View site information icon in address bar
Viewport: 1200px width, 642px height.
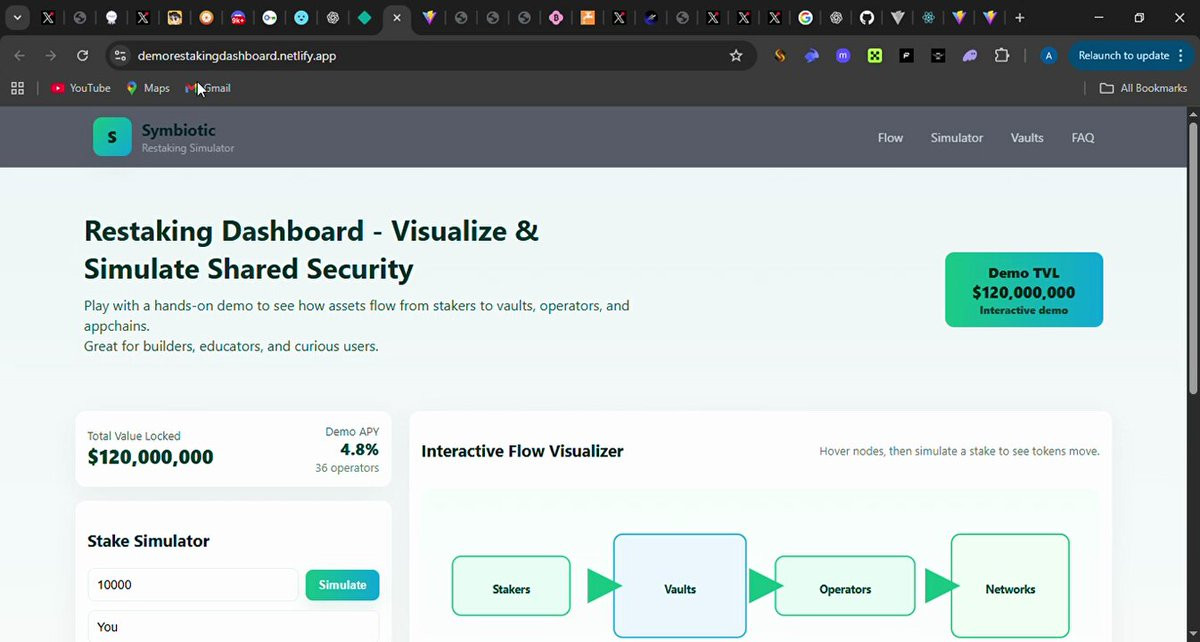click(x=120, y=56)
